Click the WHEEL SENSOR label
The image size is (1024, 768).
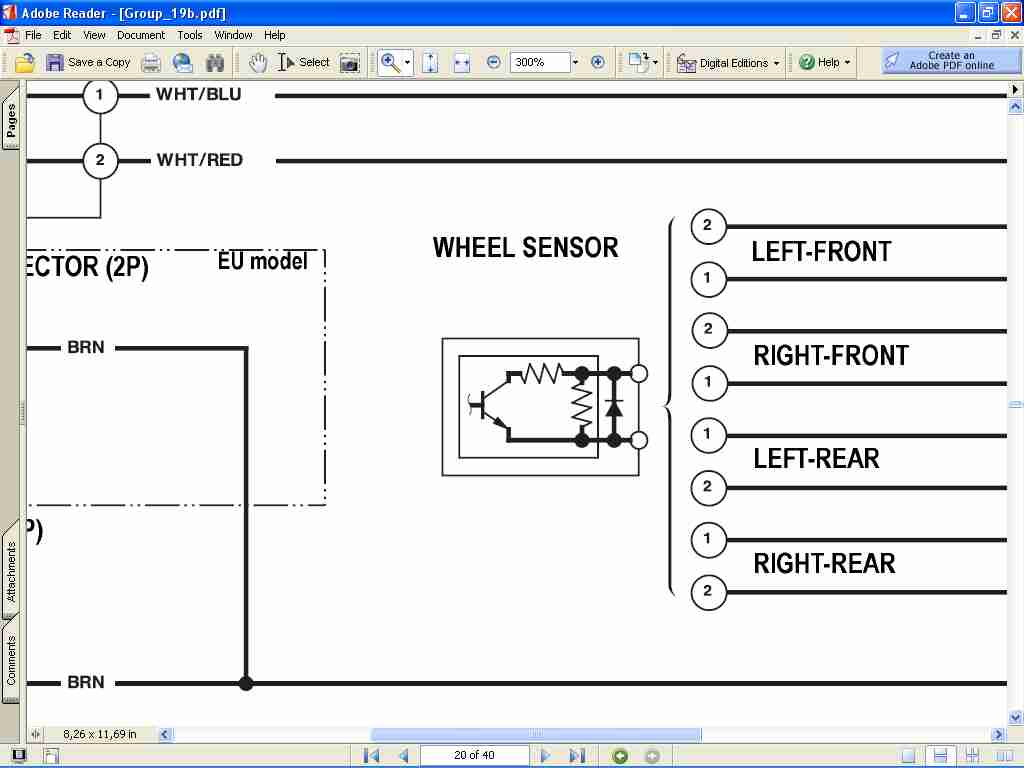pos(525,248)
